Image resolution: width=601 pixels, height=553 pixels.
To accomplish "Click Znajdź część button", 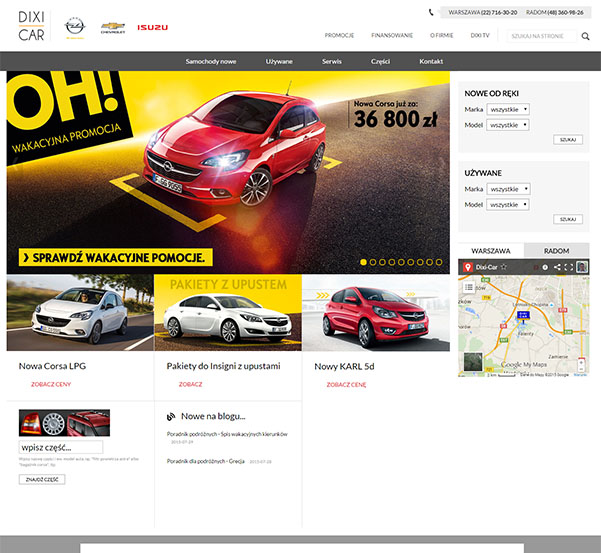I will pyautogui.click(x=42, y=479).
